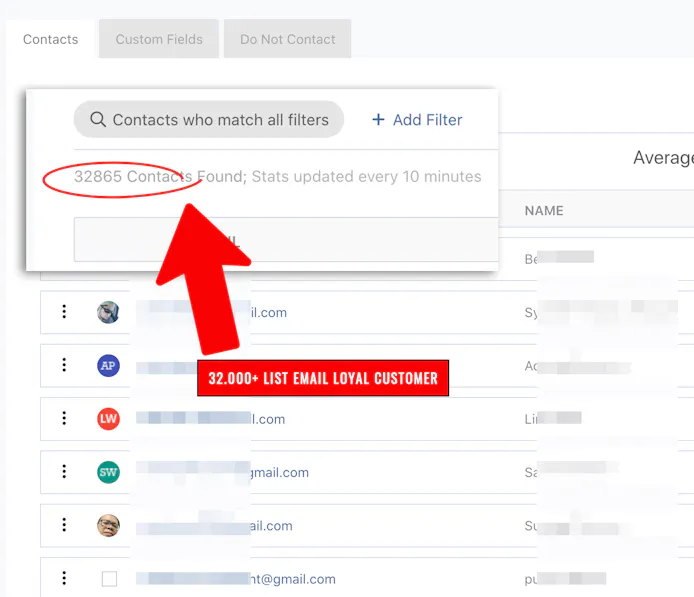Open three-dot menu beside the bird photo avatar
The height and width of the screenshot is (597, 694).
point(64,312)
